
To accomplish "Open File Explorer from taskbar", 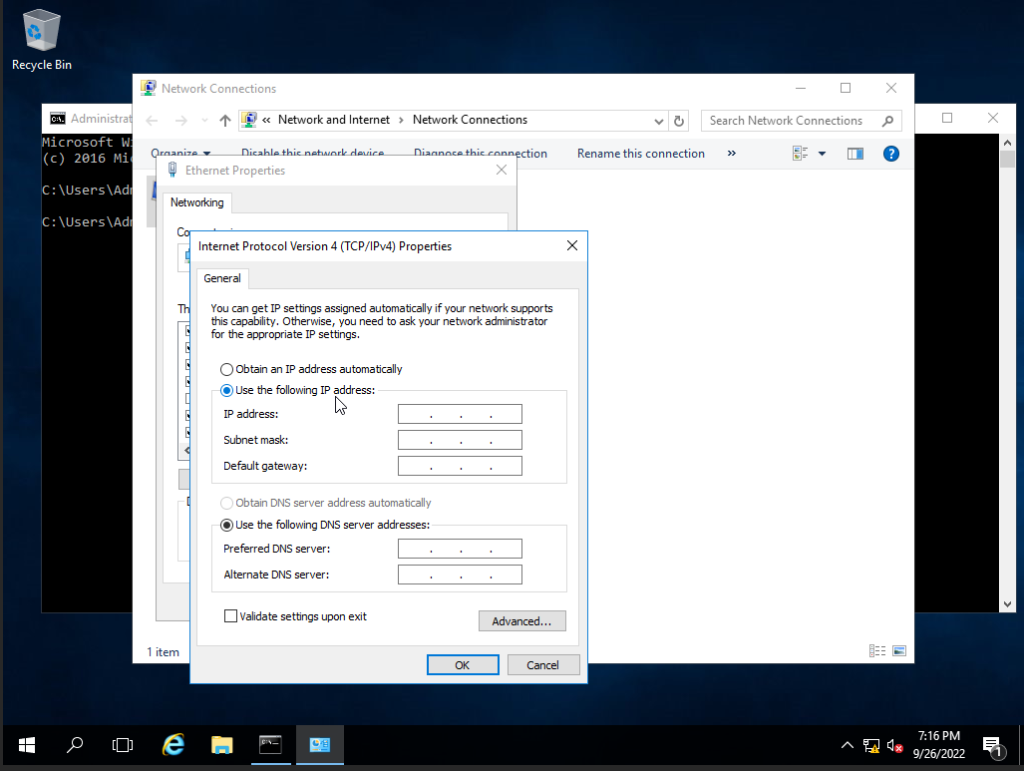I will (222, 745).
